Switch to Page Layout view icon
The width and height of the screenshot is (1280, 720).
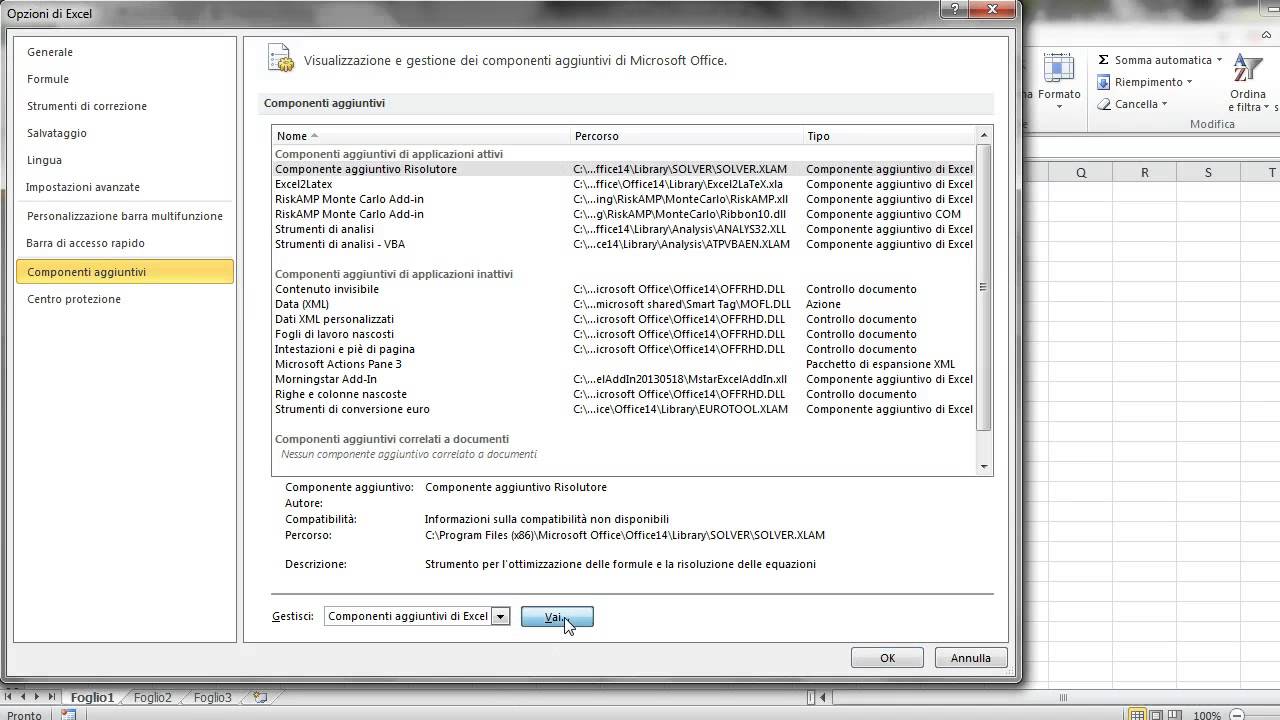[x=1156, y=715]
